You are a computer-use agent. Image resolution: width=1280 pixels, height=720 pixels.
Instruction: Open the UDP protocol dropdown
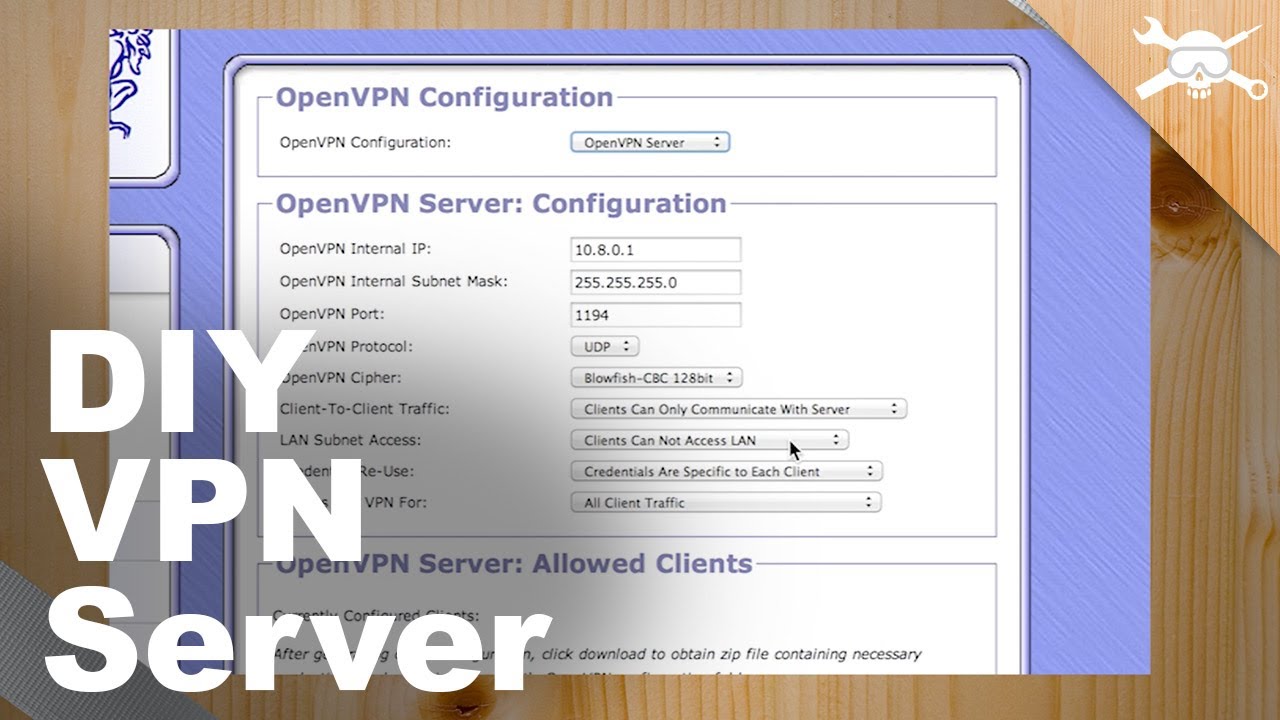[x=604, y=346]
